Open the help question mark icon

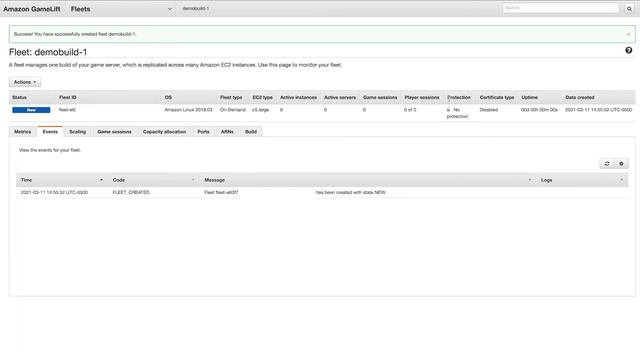point(629,50)
